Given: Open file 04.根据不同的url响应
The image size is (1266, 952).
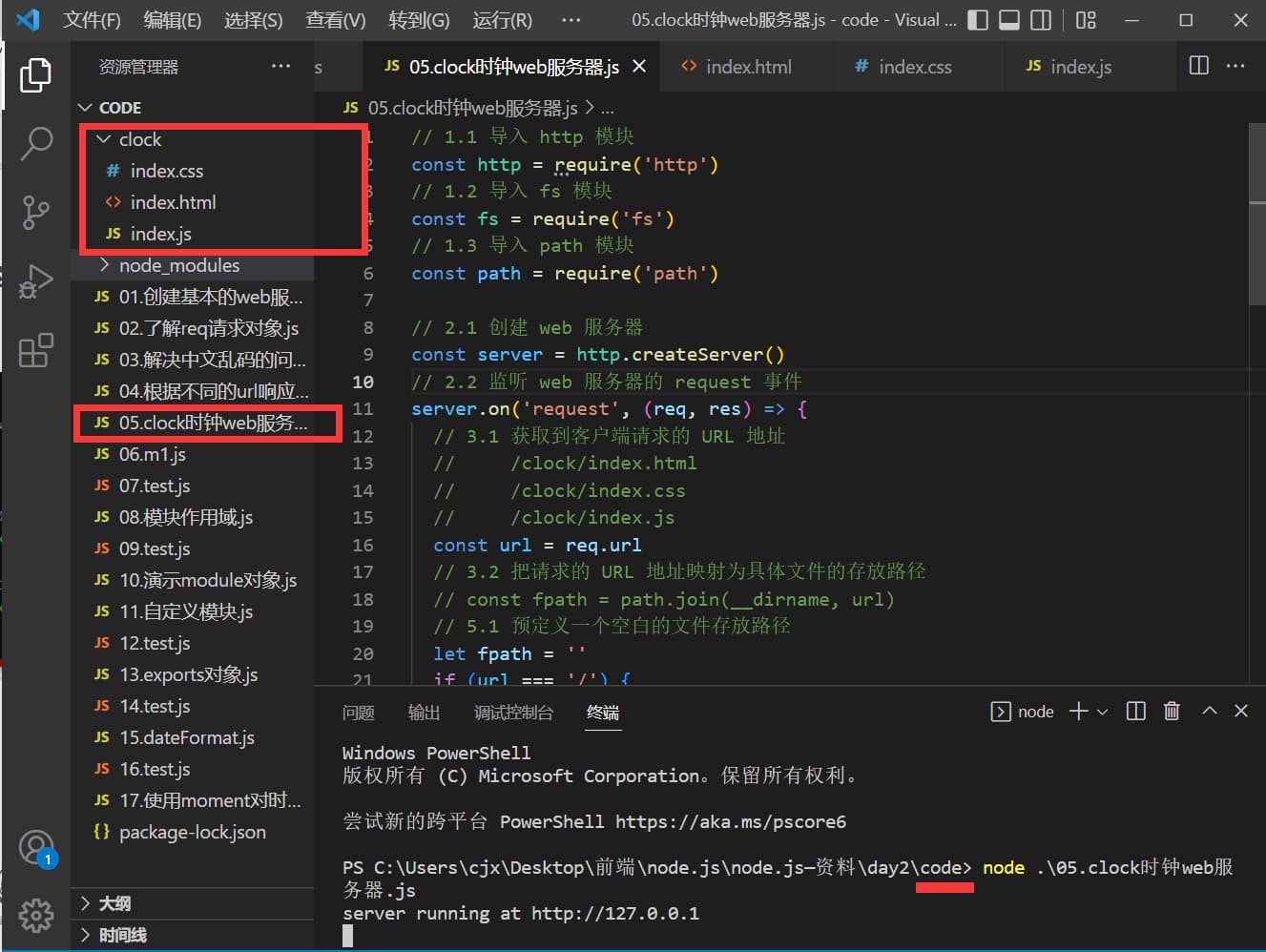Looking at the screenshot, I should 195,391.
